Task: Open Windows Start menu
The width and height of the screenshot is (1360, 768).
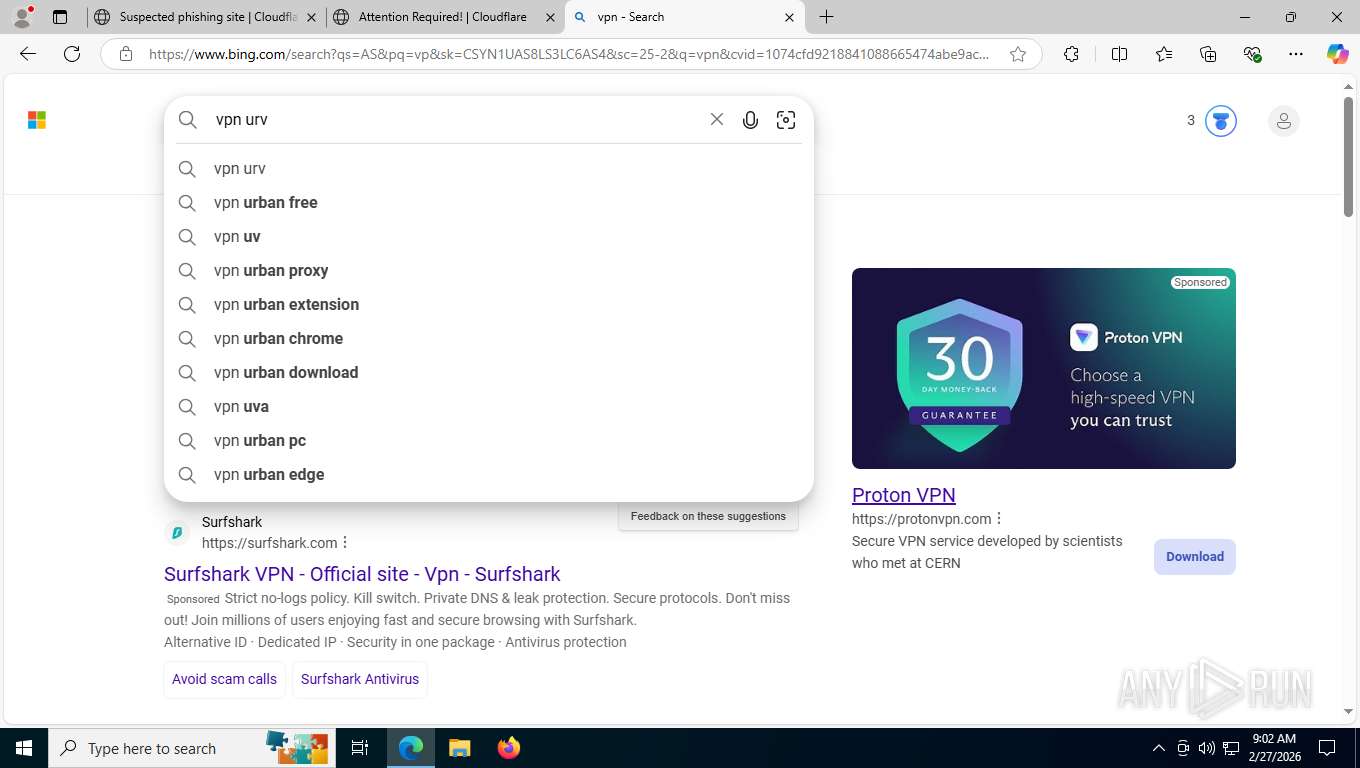Action: pyautogui.click(x=23, y=748)
